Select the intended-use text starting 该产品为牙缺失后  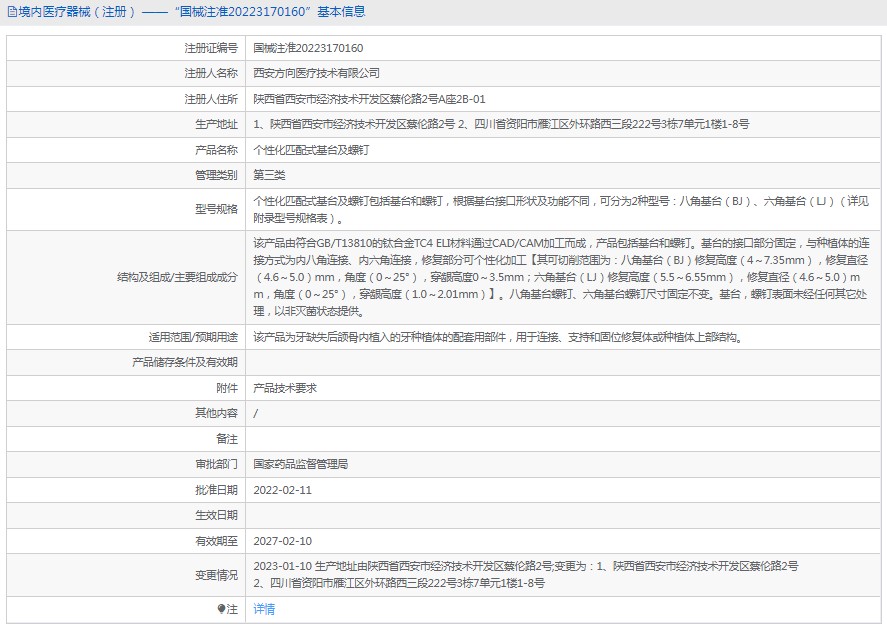(x=498, y=337)
